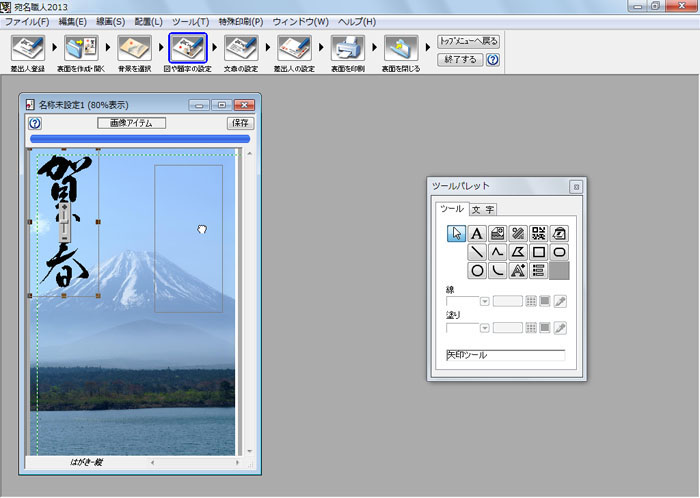Pick the rectangle shape tool
Viewport: 700px width, 498px height.
coord(539,252)
